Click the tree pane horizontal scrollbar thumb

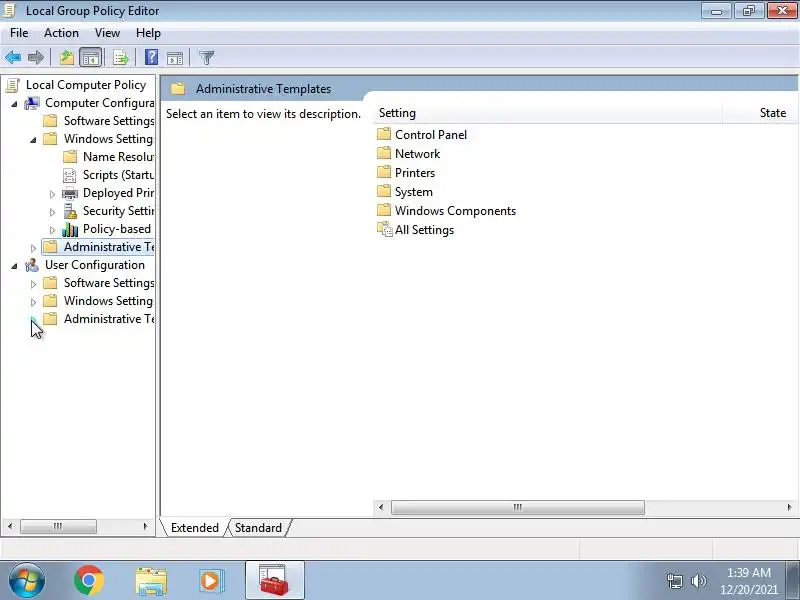pos(58,526)
